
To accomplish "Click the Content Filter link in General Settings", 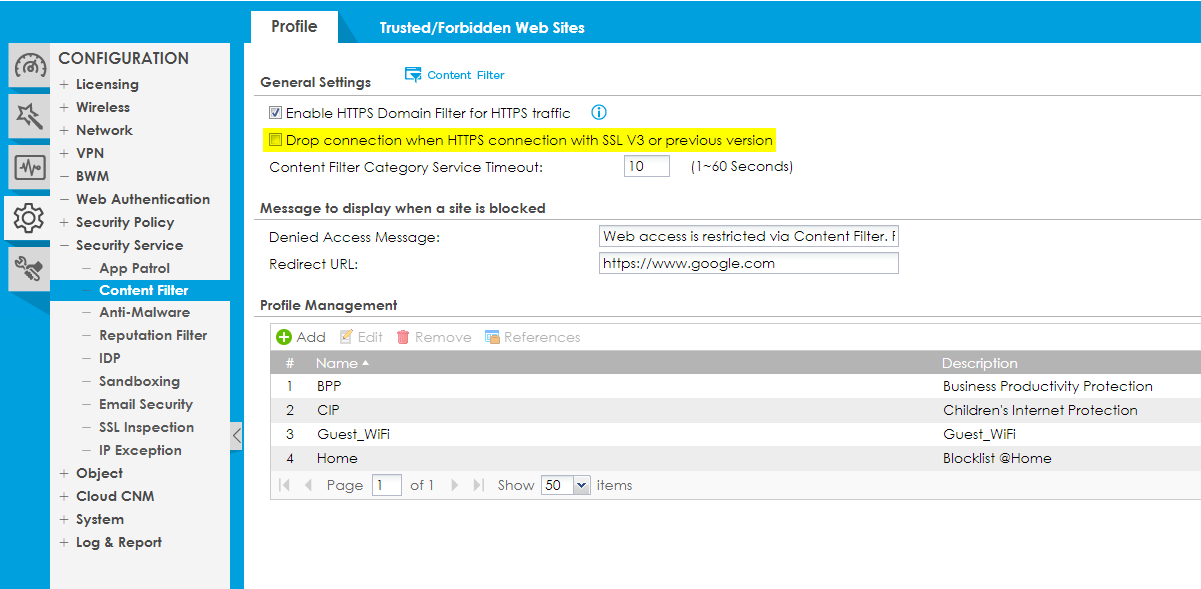I will coord(455,75).
